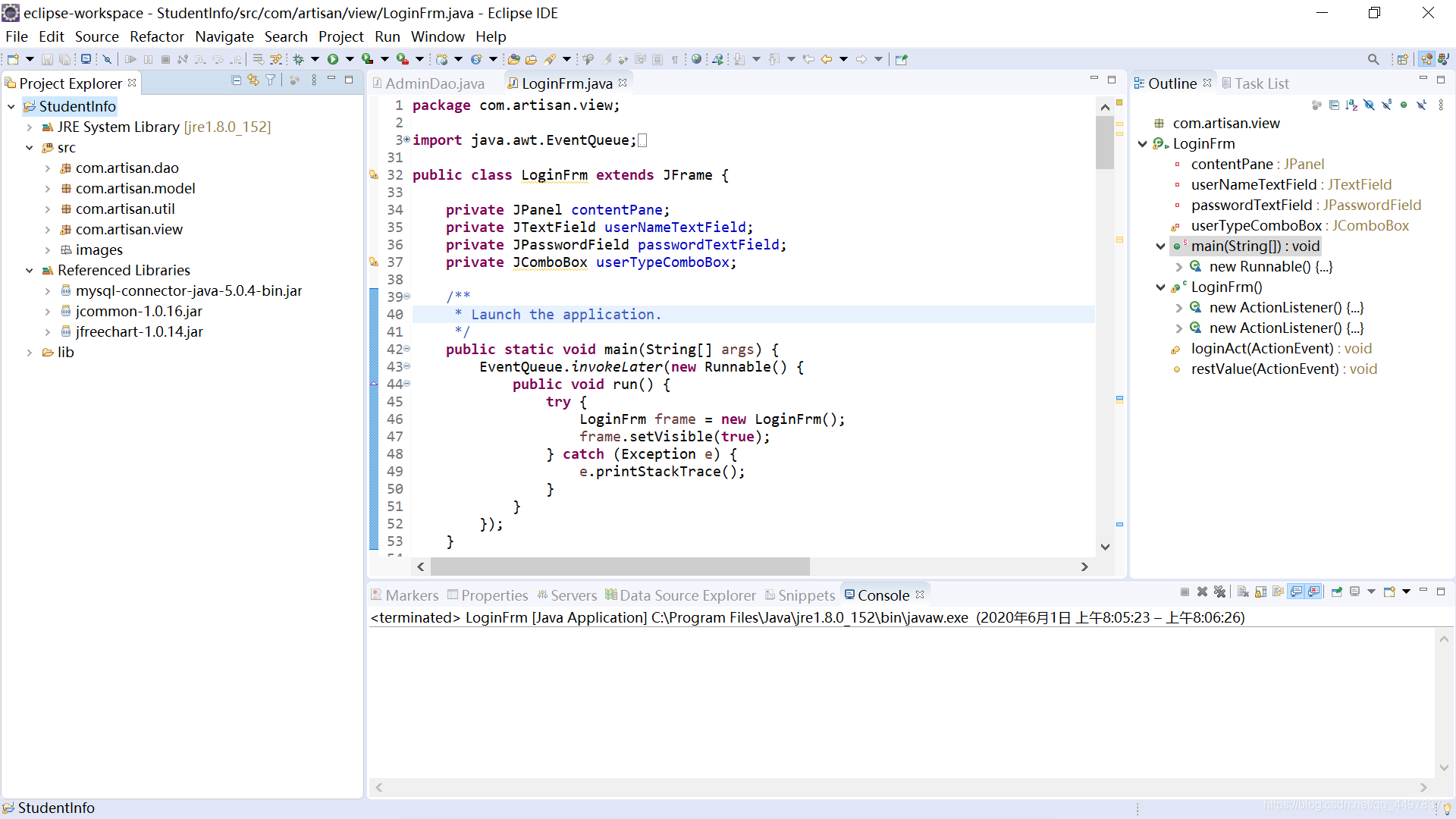This screenshot has height=819, width=1456.
Task: Click the Open Perspective icon
Action: tap(1402, 59)
